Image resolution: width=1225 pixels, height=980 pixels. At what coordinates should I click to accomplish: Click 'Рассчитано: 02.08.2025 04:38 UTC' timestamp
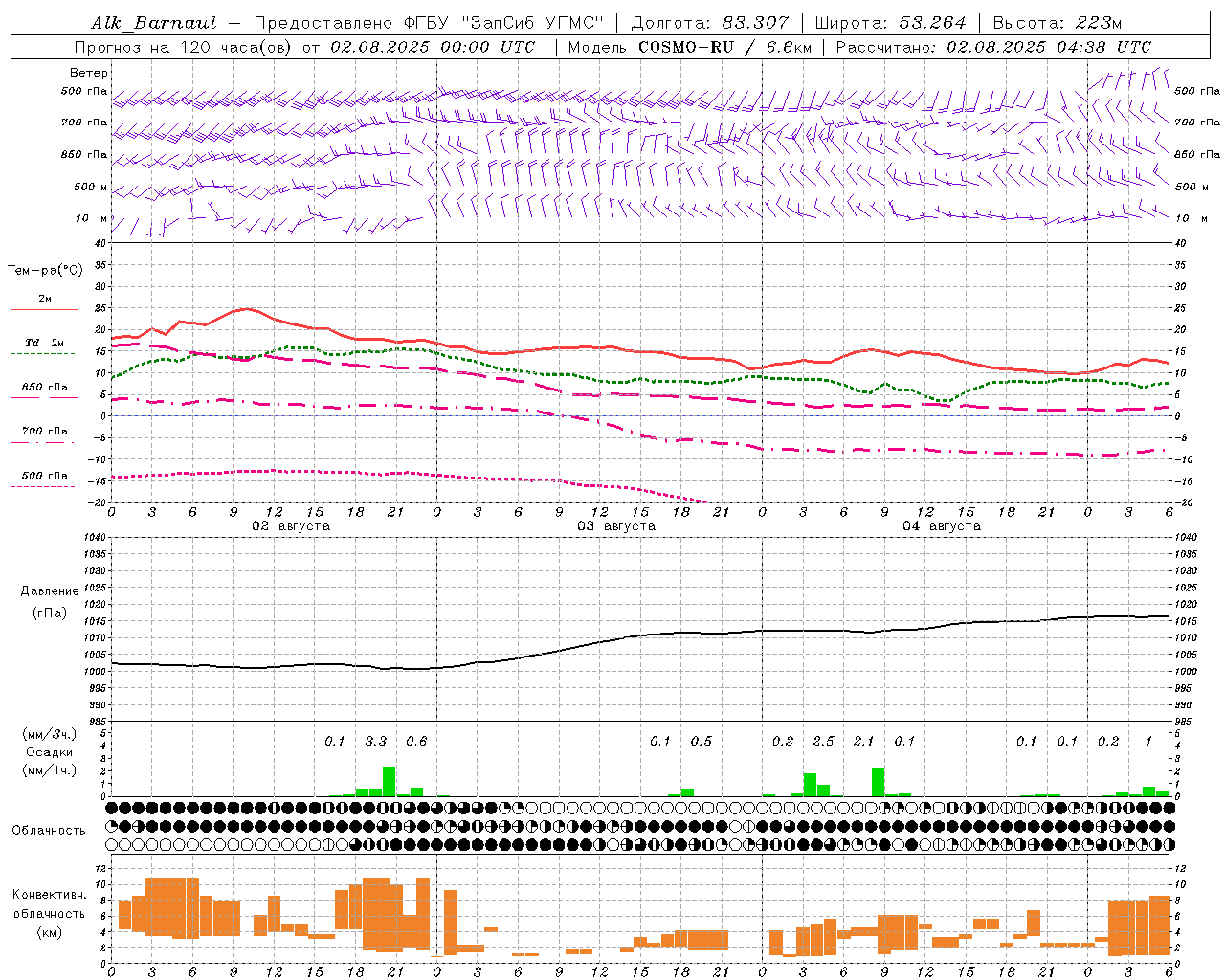(x=993, y=47)
